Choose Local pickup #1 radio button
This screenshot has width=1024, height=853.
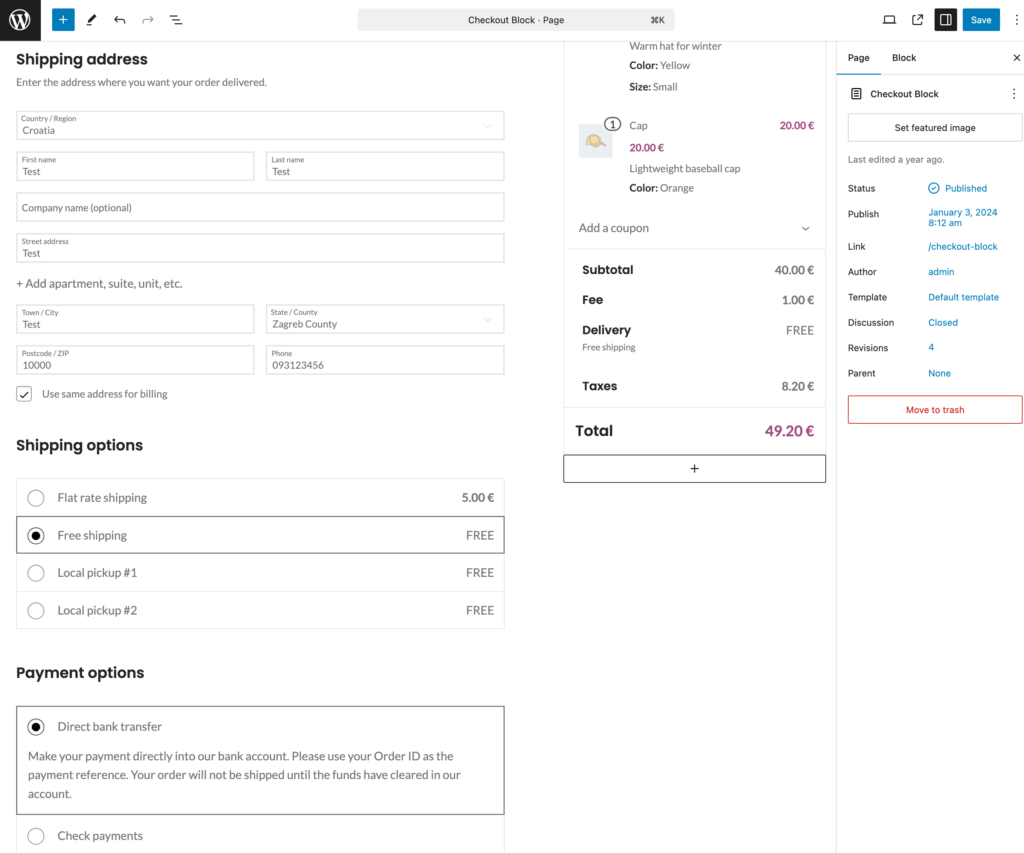pos(36,573)
